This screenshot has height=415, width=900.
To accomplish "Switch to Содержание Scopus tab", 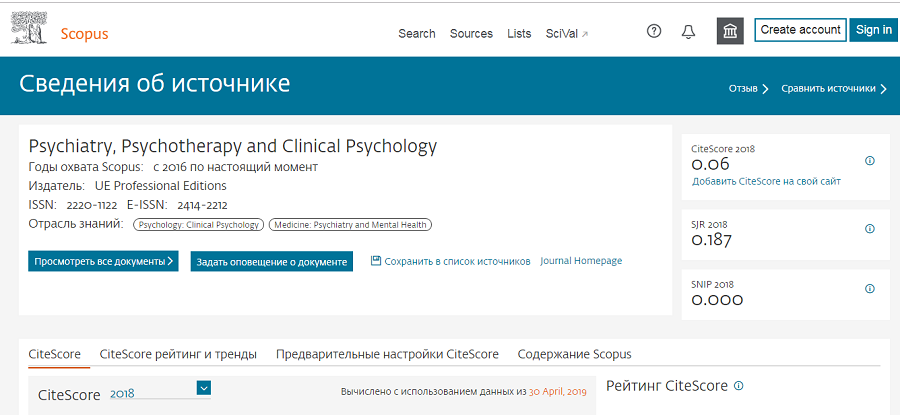I will pyautogui.click(x=575, y=354).
